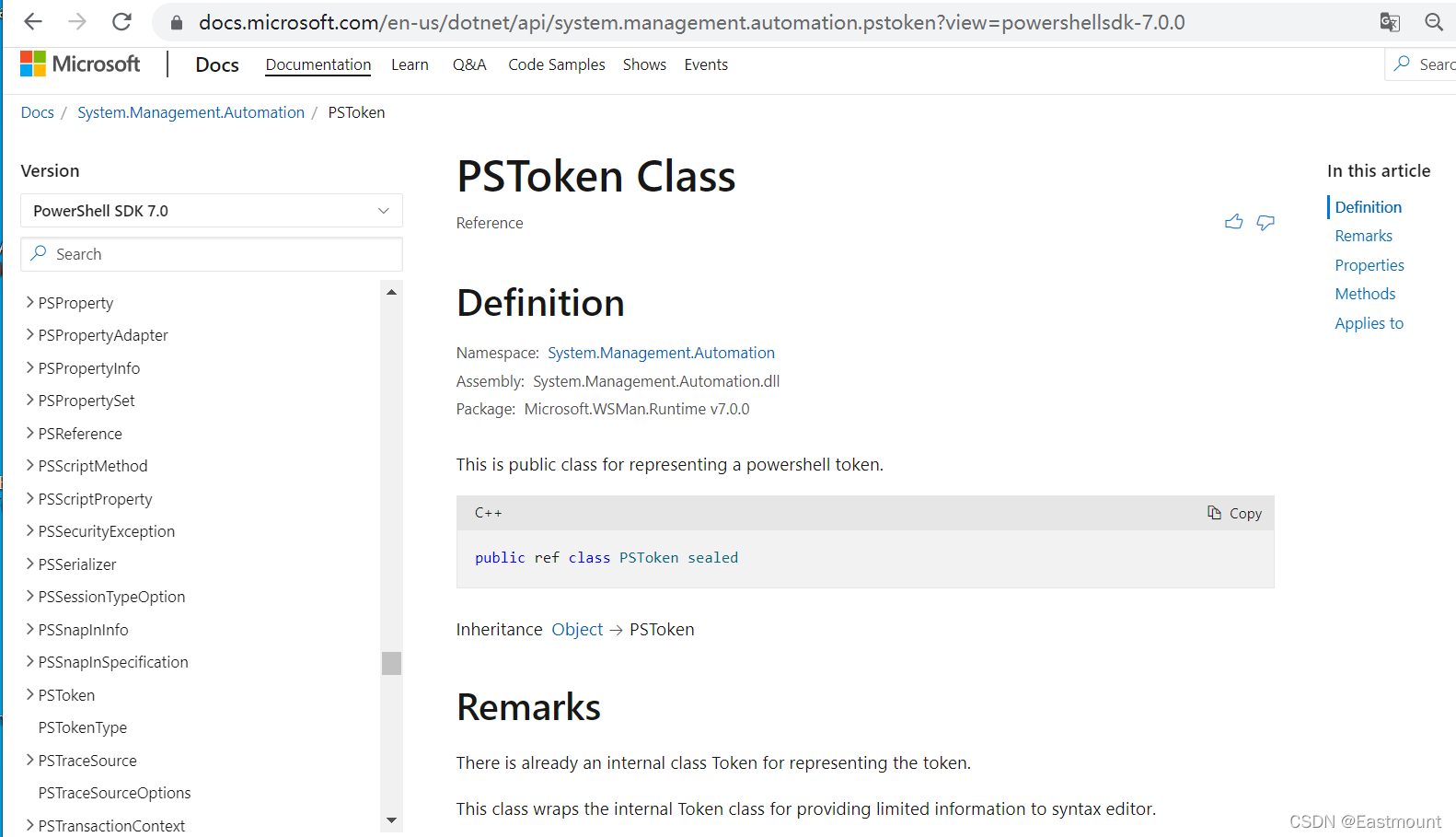Image resolution: width=1456 pixels, height=837 pixels.
Task: Select PSTraceSourceOptions in the sidebar tree
Action: (115, 793)
